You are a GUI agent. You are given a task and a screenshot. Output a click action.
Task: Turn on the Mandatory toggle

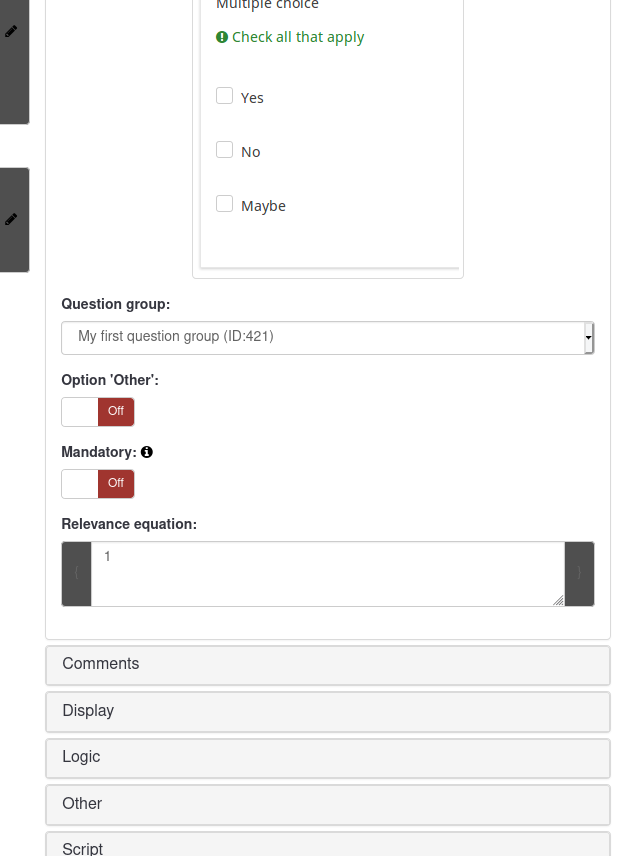point(98,483)
